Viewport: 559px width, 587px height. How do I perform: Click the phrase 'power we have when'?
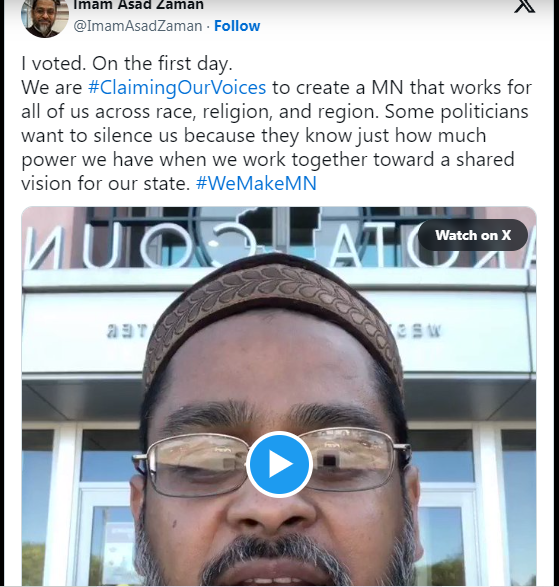(114, 159)
